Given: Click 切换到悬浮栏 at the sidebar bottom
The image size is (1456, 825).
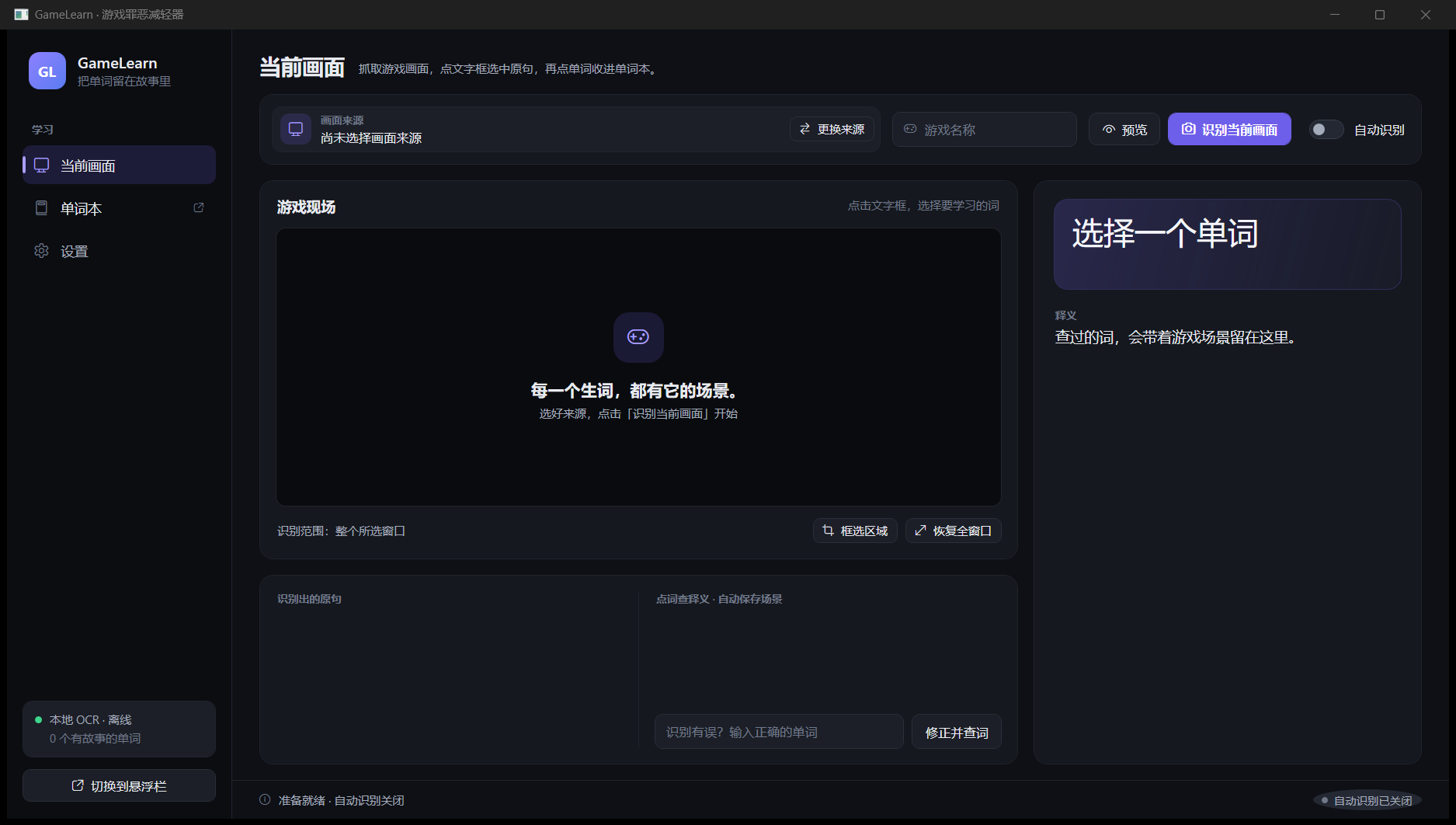Looking at the screenshot, I should point(119,785).
